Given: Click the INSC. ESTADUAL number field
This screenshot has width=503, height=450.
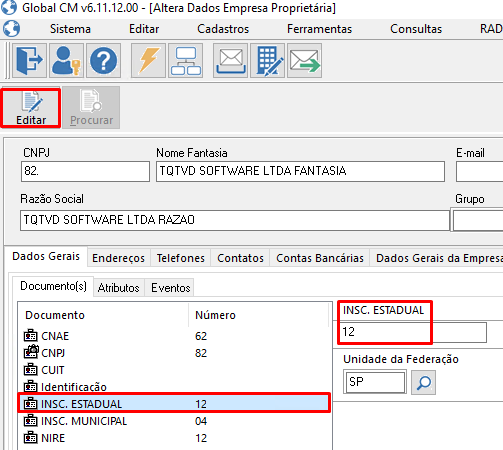Looking at the screenshot, I should point(413,332).
